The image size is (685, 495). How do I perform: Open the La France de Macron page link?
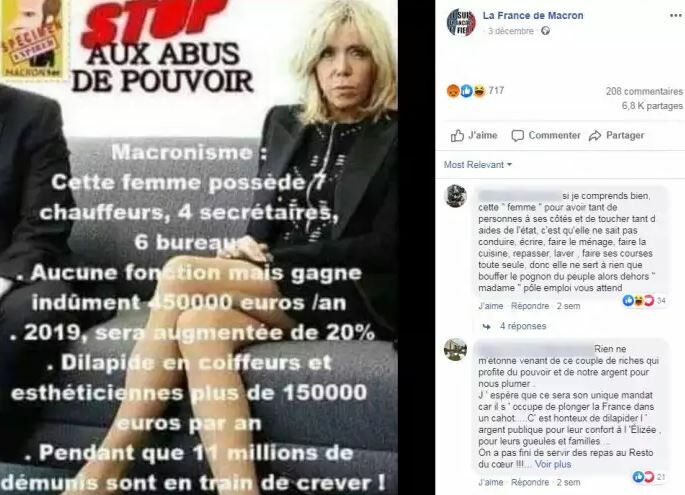[533, 15]
